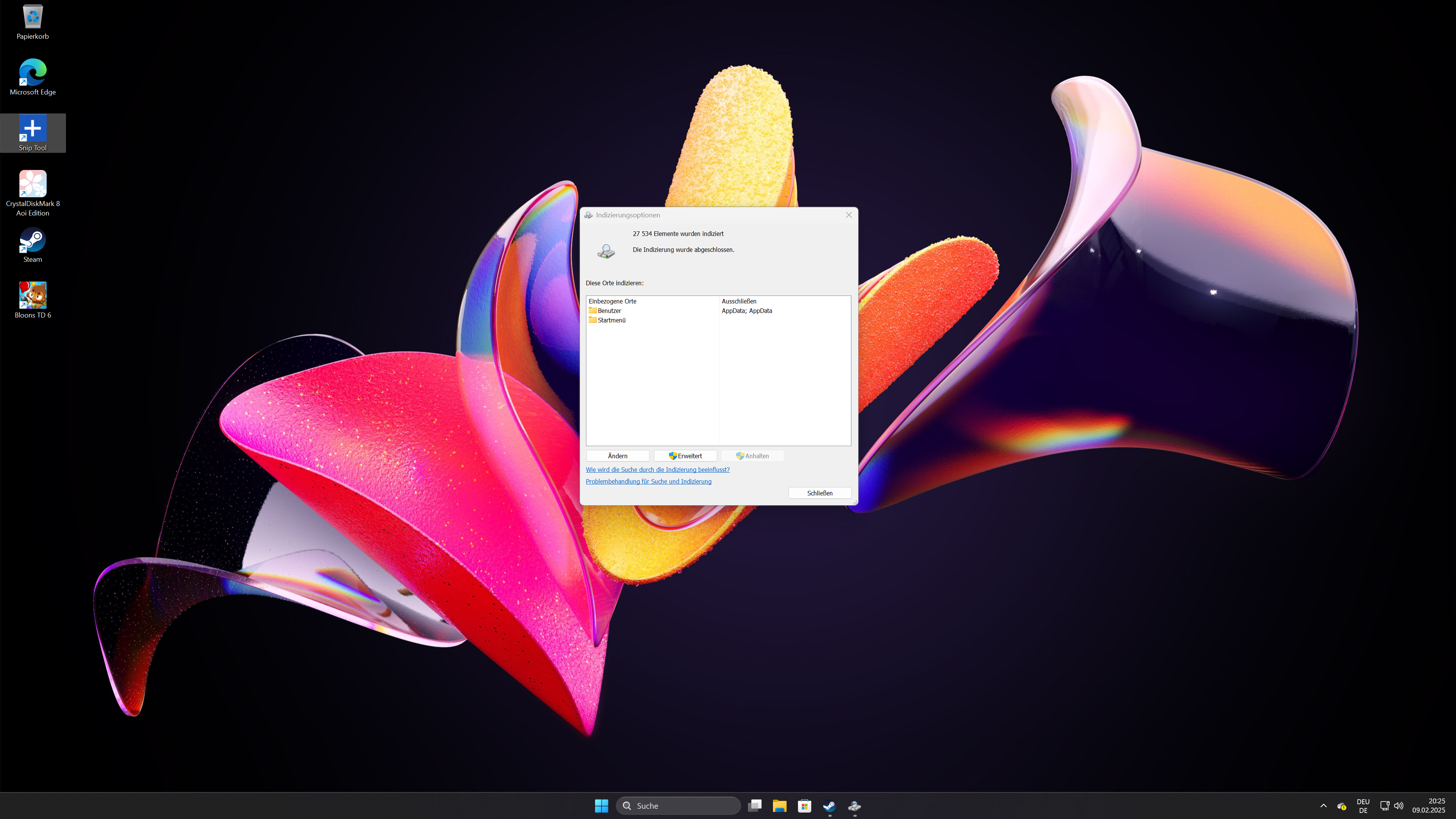Select the Microsoft Edge desktop shortcut
The image size is (1456, 819).
33,73
